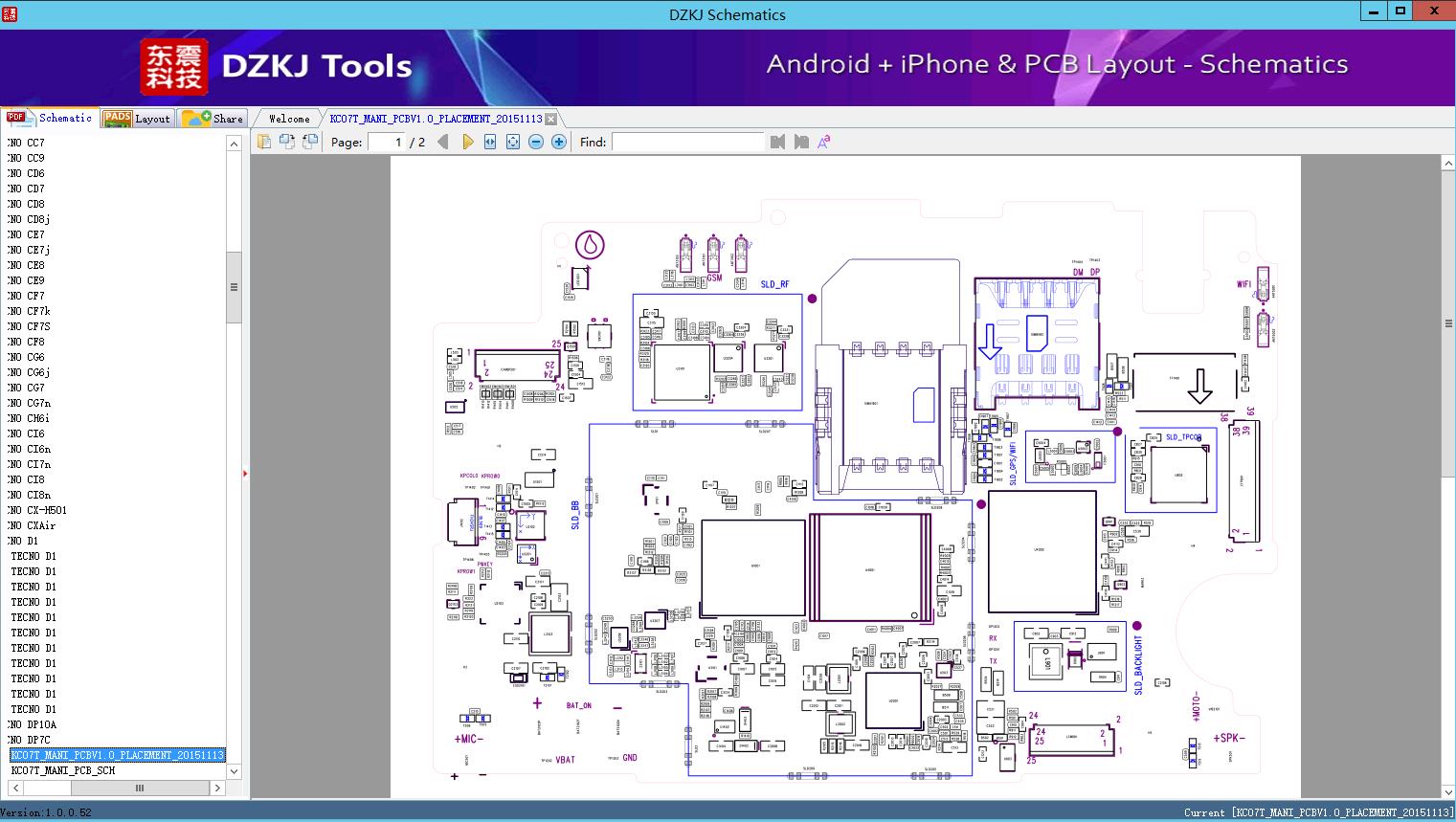
Task: Select the KCO7T_MANI_PCBV1.0_PLACEMENT_20151113 document tab
Action: point(436,119)
